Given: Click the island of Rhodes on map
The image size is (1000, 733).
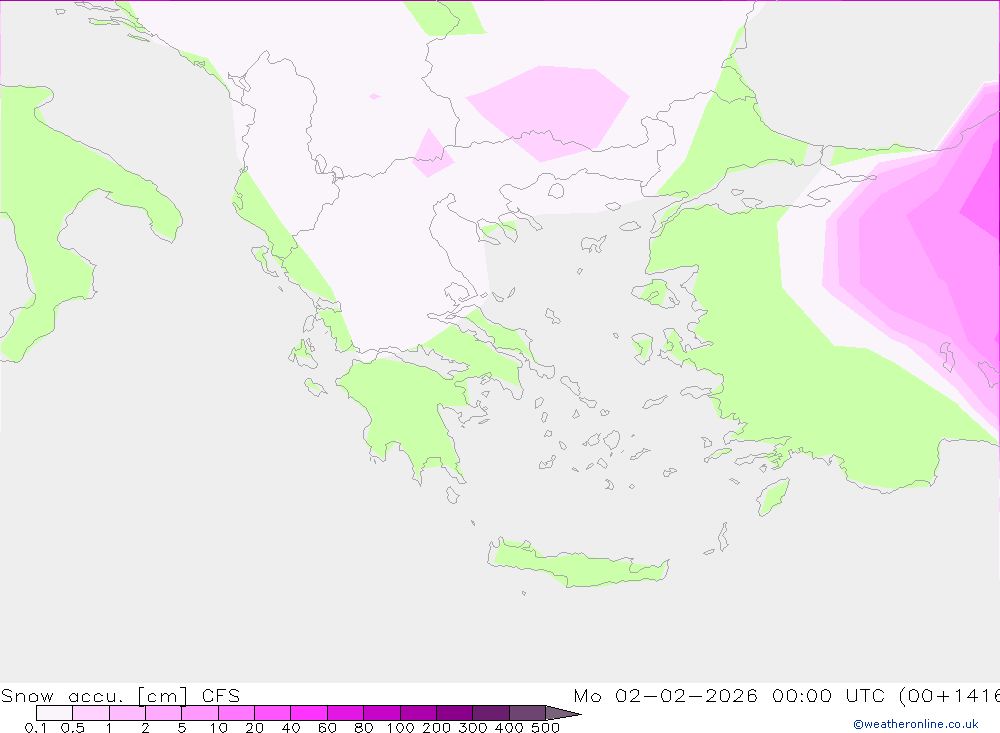Looking at the screenshot, I should 773,497.
